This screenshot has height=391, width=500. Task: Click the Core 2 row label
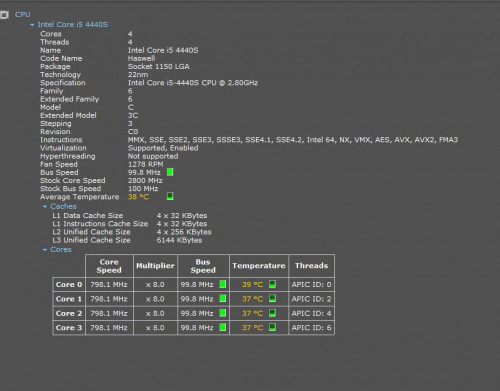coord(69,313)
